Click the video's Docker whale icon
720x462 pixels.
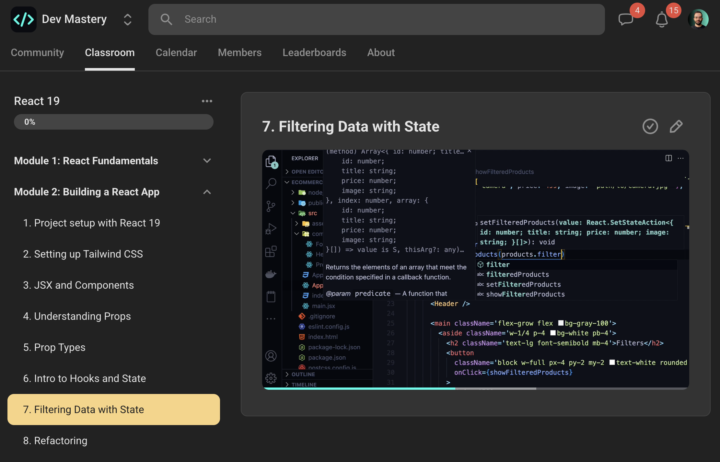271,274
